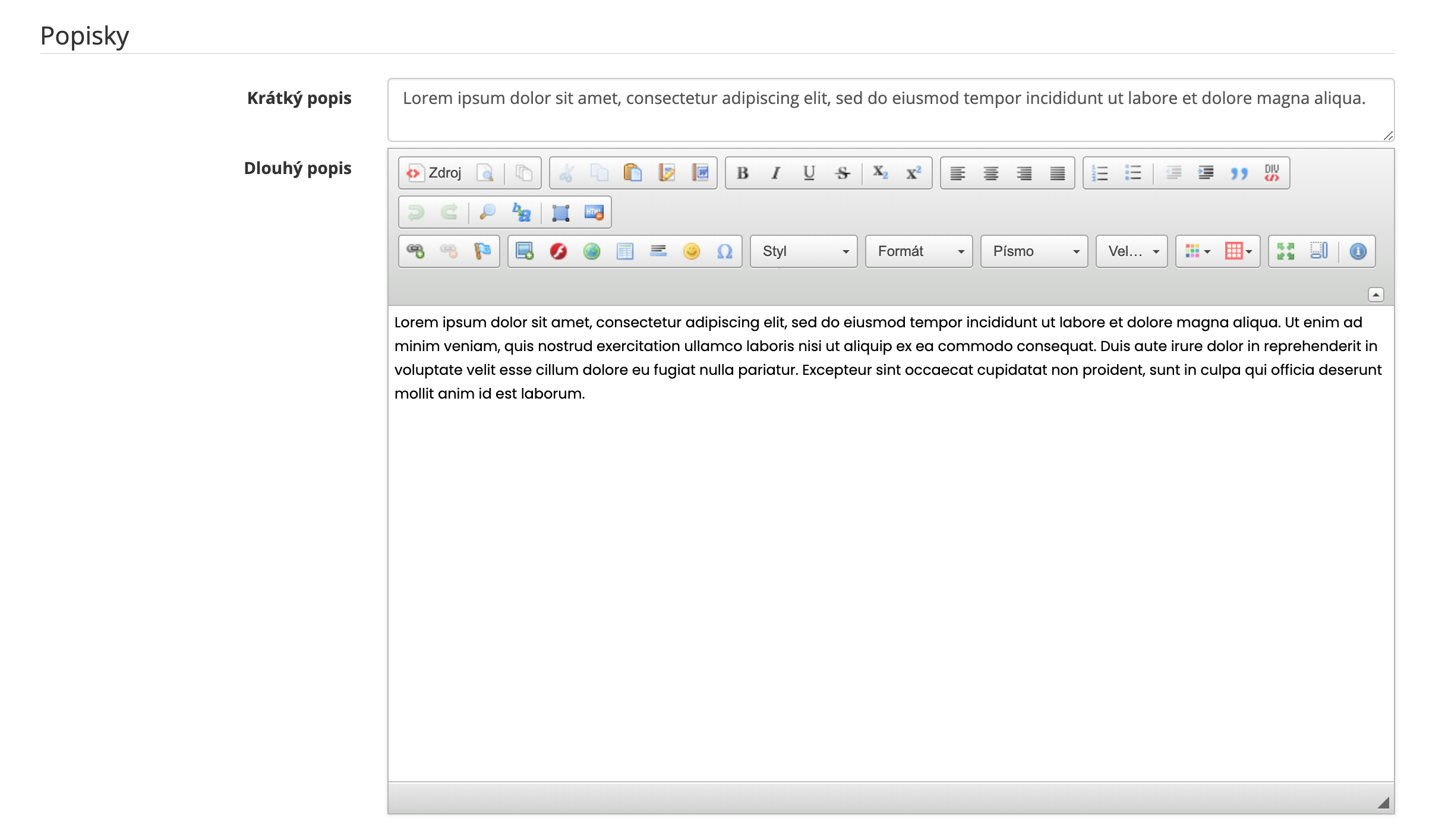1445x840 pixels.
Task: Justify text alignment
Action: 1058,173
